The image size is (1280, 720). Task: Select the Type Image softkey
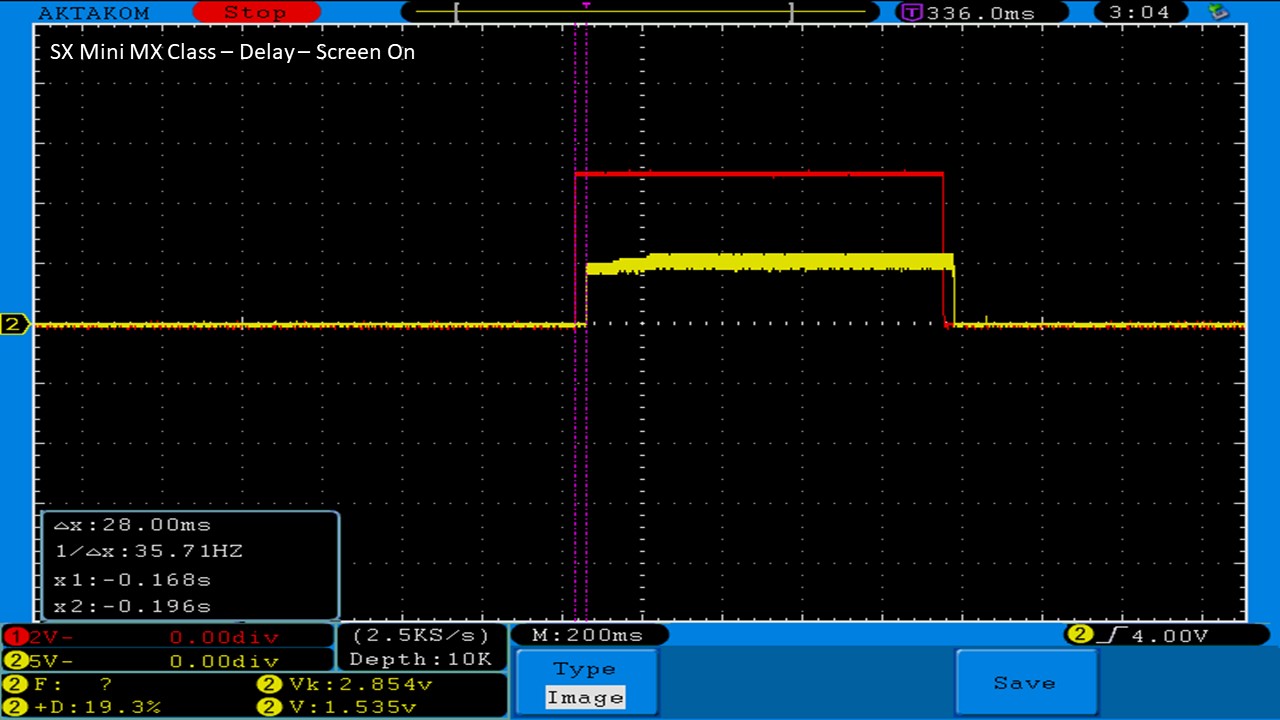point(585,682)
